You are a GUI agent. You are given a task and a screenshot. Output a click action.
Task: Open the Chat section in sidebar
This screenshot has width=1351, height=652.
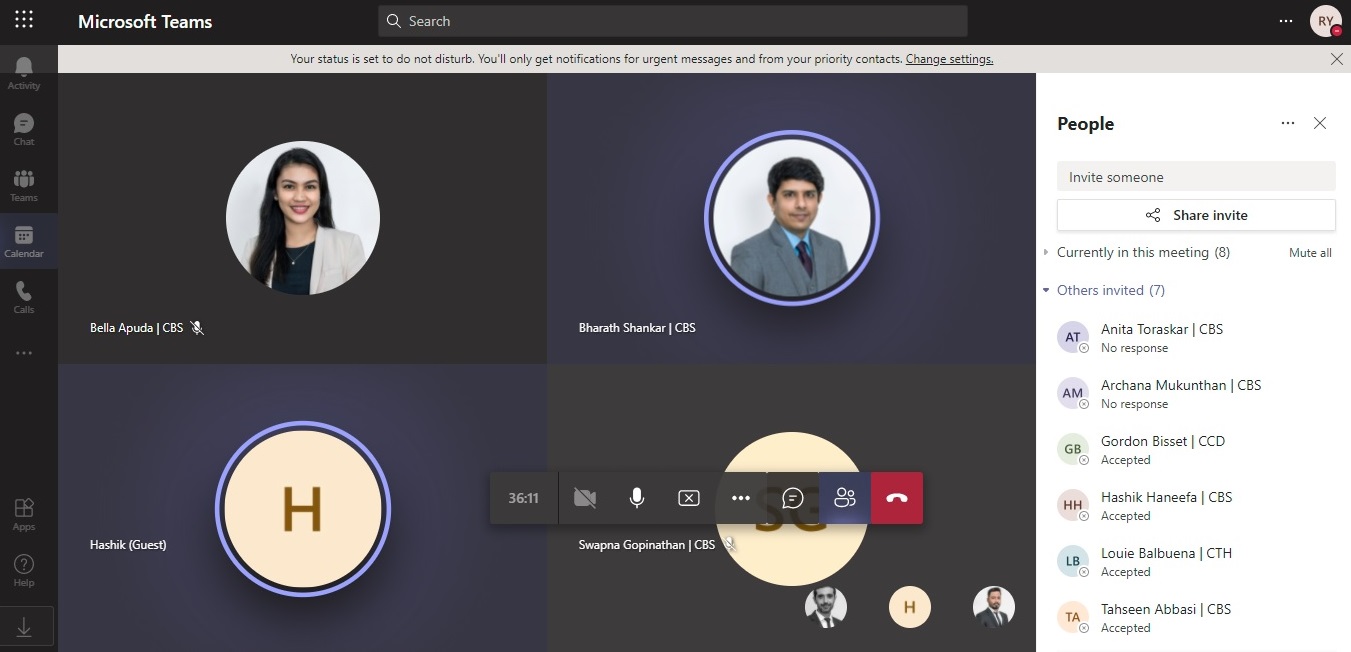[24, 128]
